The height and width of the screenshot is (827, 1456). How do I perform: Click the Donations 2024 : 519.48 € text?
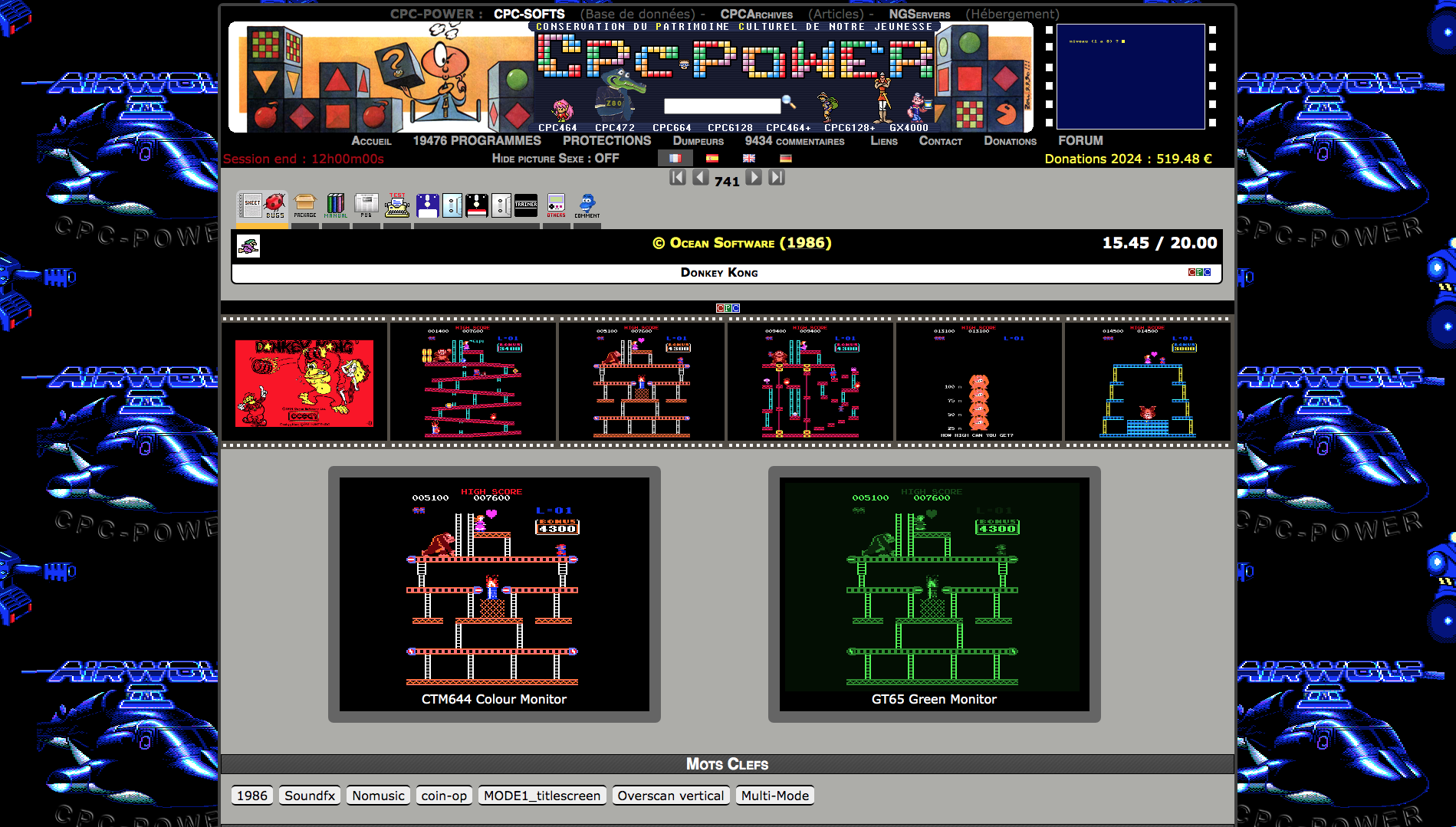point(1128,159)
